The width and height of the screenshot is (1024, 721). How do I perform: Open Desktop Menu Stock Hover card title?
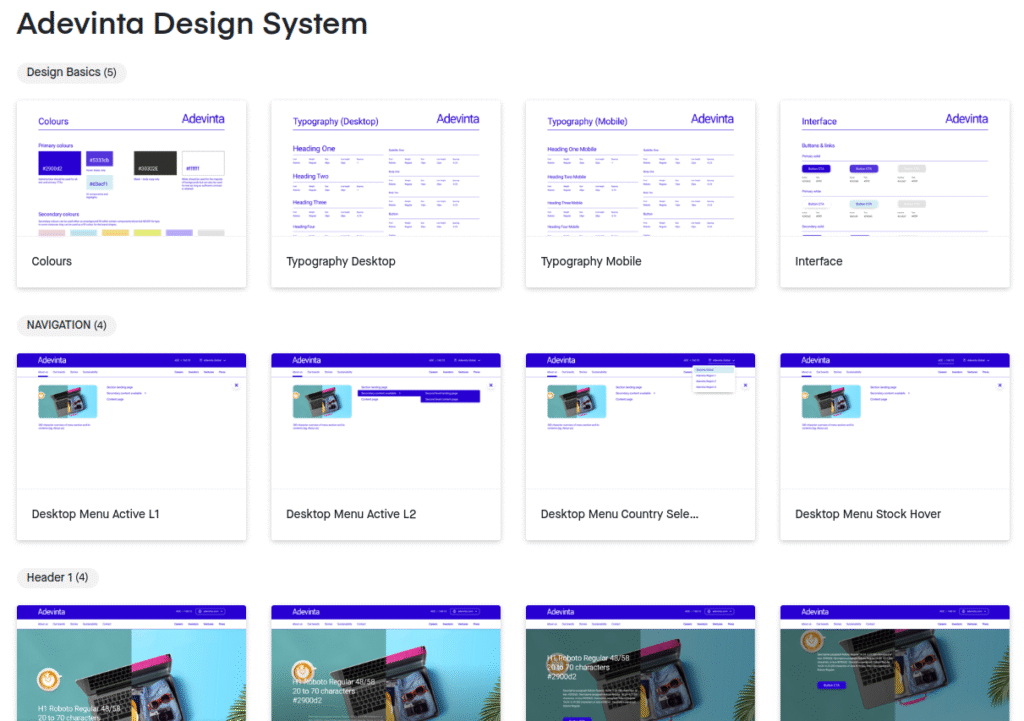(867, 514)
